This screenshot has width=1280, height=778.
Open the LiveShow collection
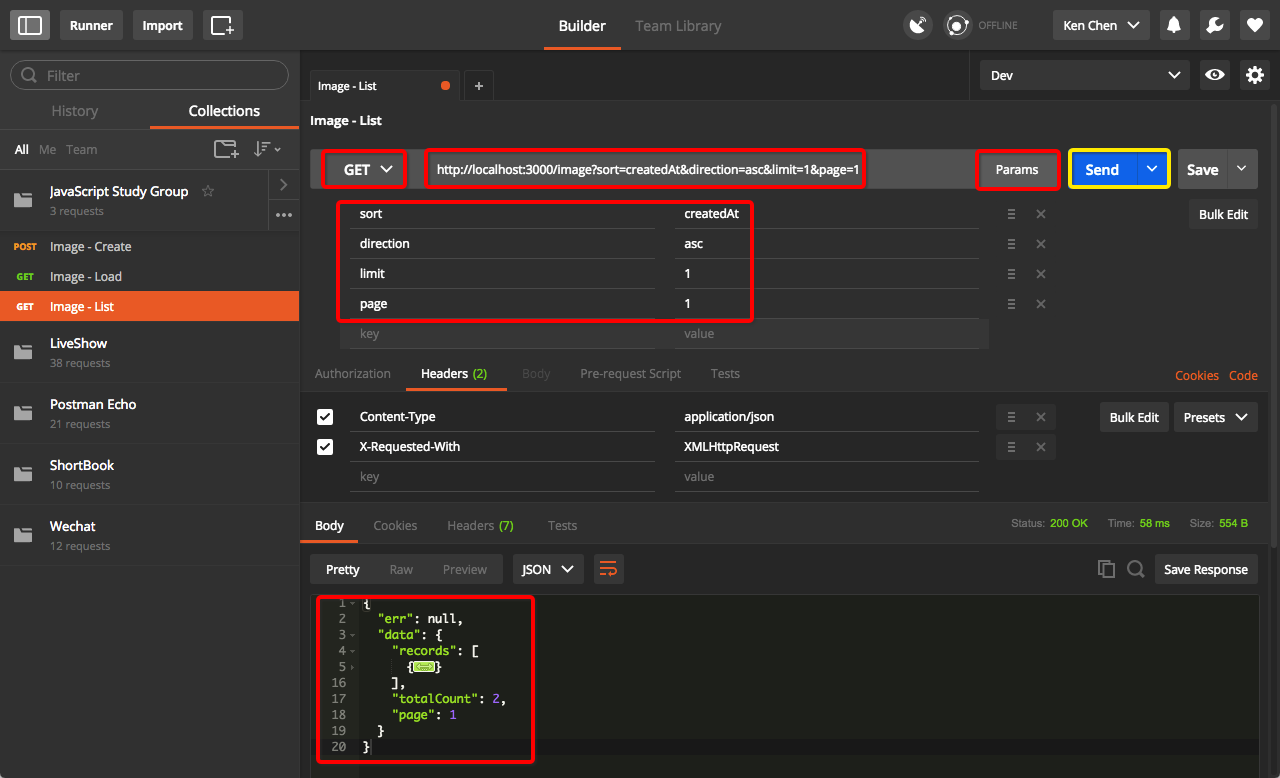(x=150, y=352)
